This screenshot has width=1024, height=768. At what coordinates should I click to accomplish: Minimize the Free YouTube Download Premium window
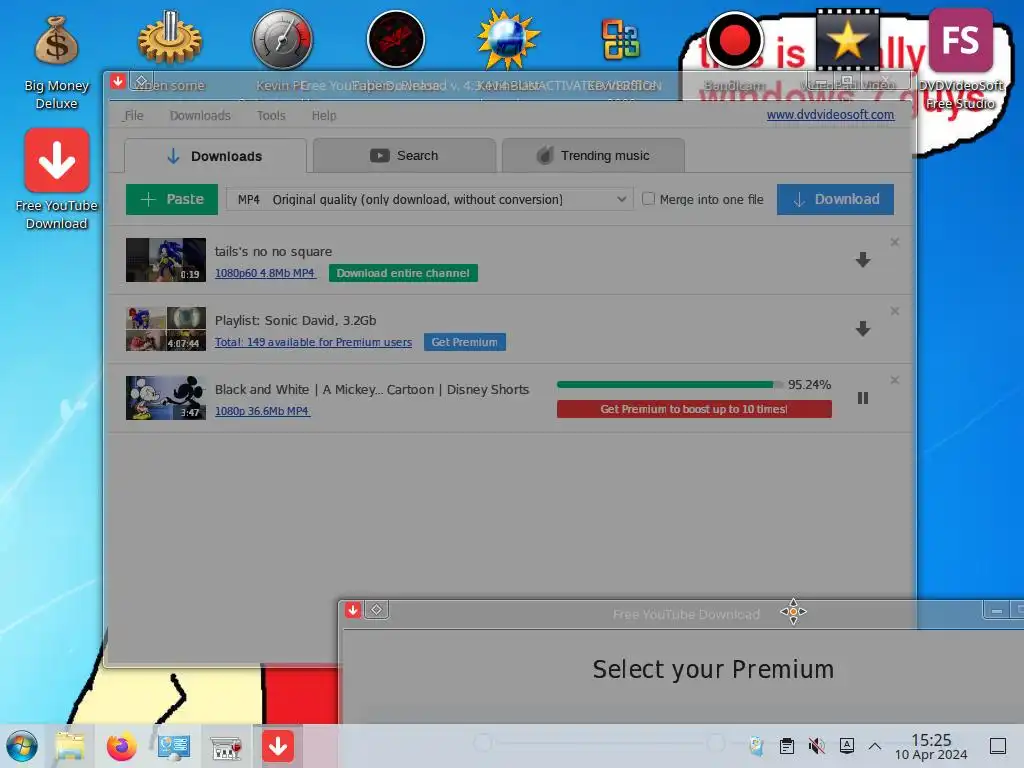[x=997, y=611]
